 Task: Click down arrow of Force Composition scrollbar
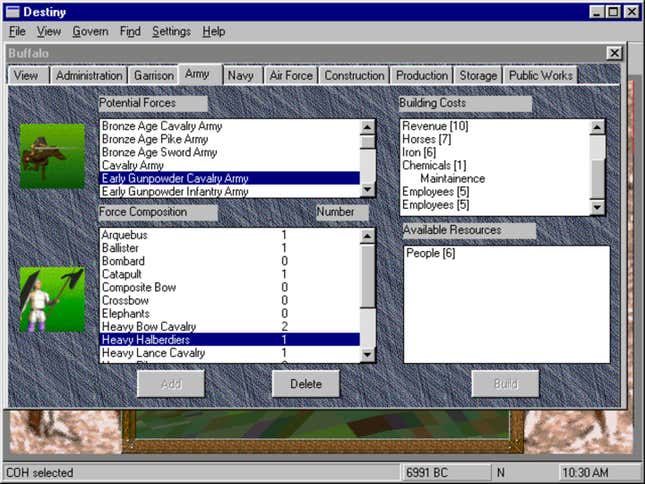click(x=367, y=354)
